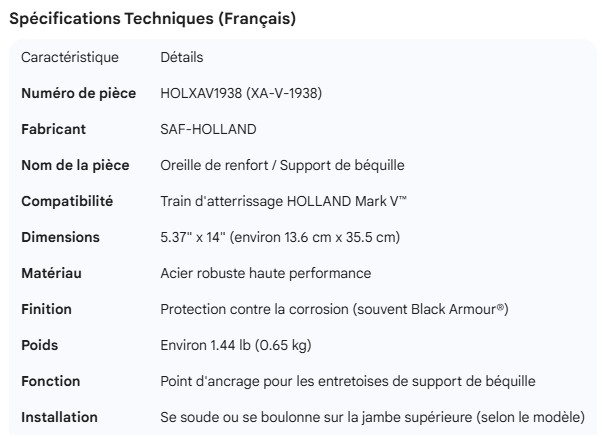
Task: Select the Dimensions row label
Action: [x=60, y=238]
